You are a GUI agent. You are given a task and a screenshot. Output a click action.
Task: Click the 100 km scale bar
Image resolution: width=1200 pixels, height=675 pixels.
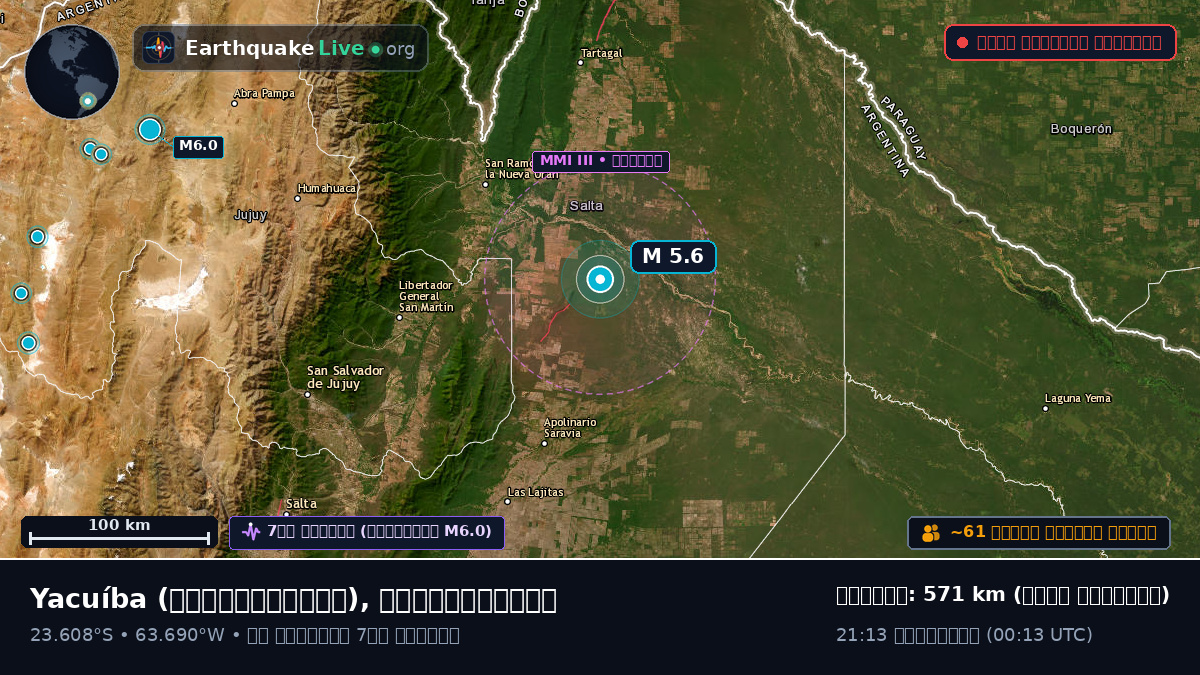click(x=119, y=532)
